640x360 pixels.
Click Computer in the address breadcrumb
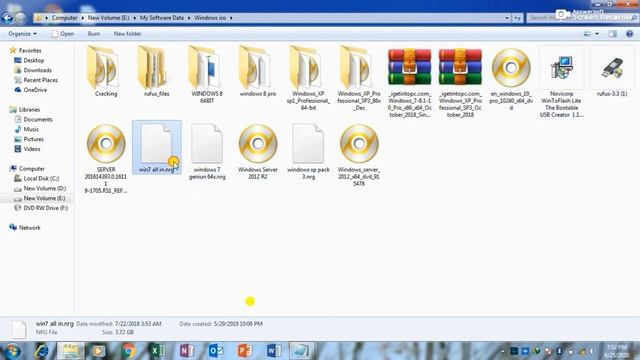64,18
